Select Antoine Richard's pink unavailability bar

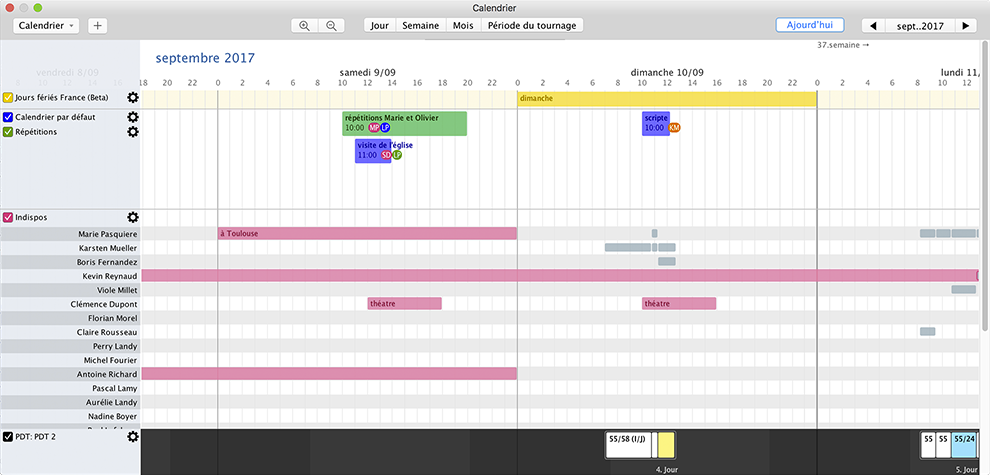[x=329, y=373]
